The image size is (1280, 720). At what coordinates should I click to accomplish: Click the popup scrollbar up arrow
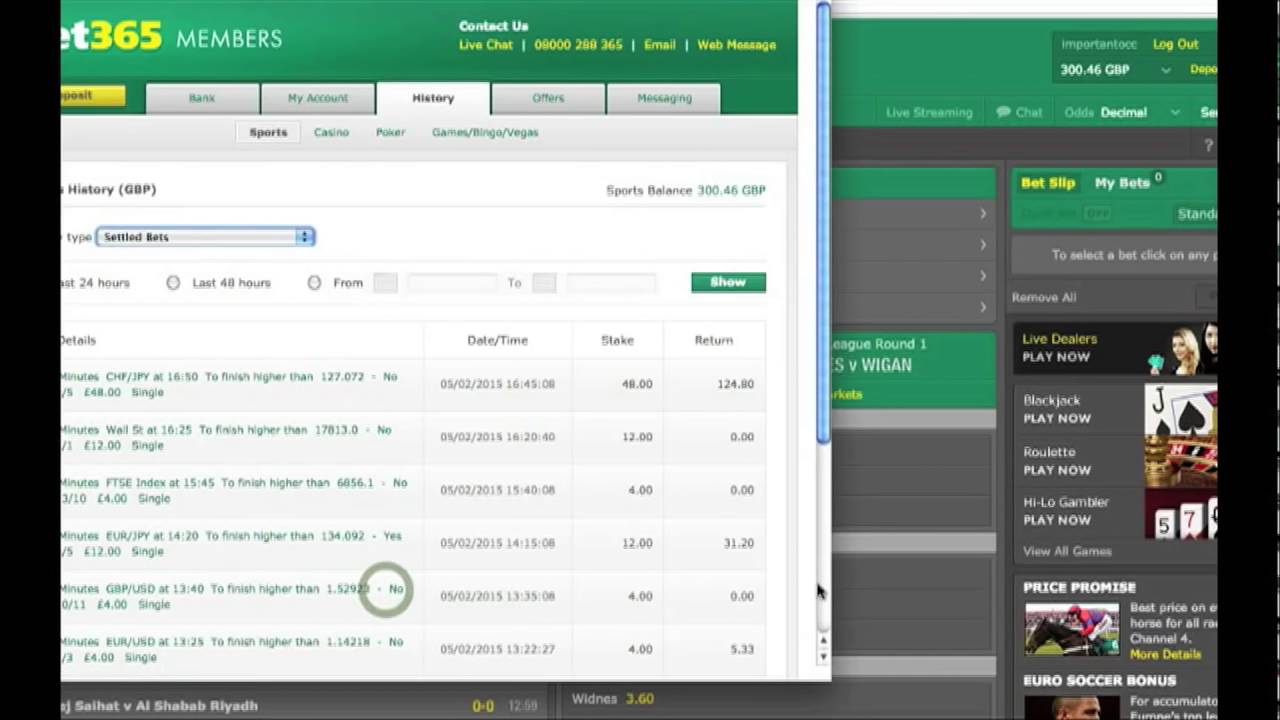coord(823,640)
